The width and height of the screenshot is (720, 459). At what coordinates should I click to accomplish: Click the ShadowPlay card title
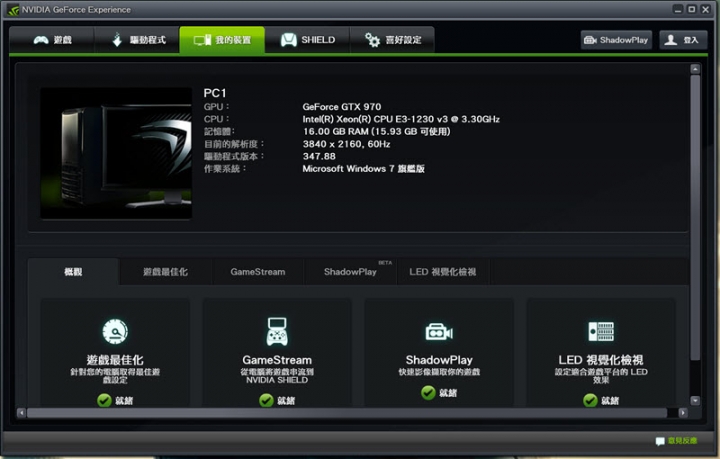pos(439,360)
